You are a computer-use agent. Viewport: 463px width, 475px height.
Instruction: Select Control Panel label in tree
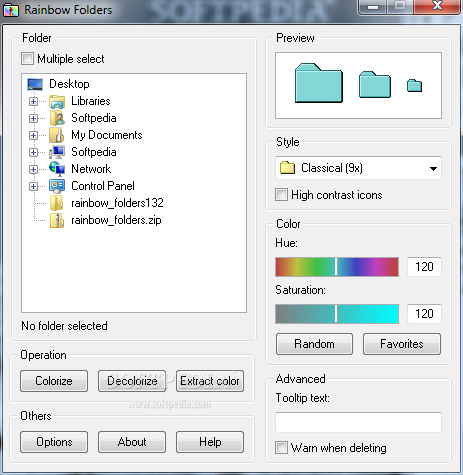pyautogui.click(x=103, y=186)
